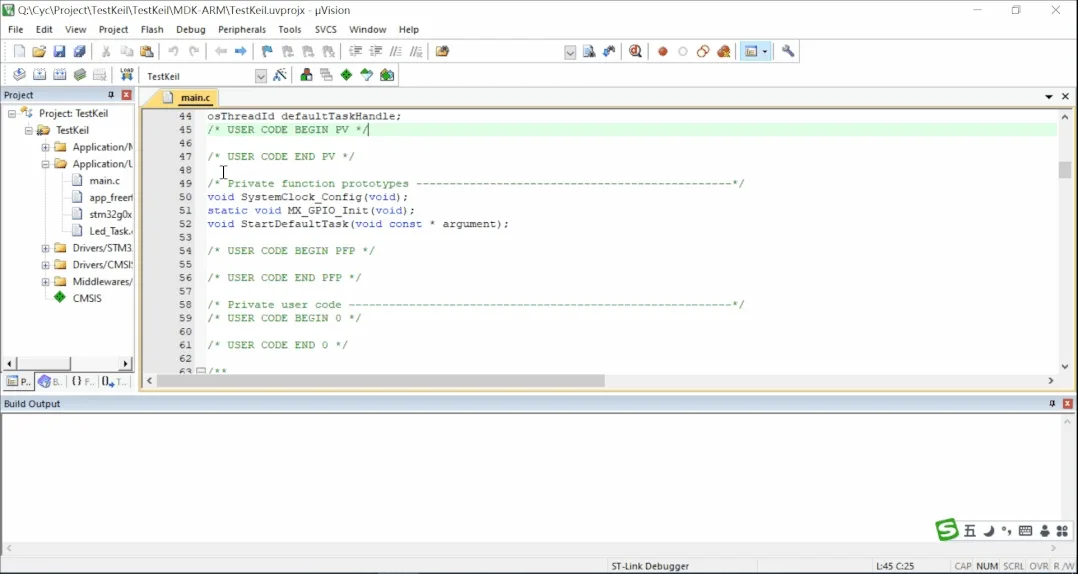Image resolution: width=1078 pixels, height=574 pixels.
Task: Open Options for Target magic wand
Action: tap(280, 75)
